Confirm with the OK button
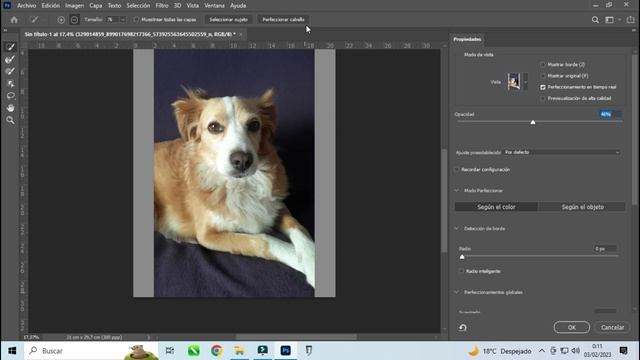The height and width of the screenshot is (360, 640). [571, 327]
